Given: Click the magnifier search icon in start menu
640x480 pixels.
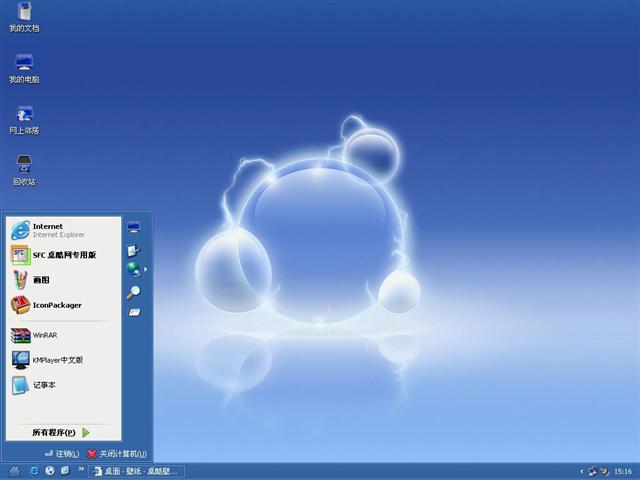Looking at the screenshot, I should coord(133,292).
